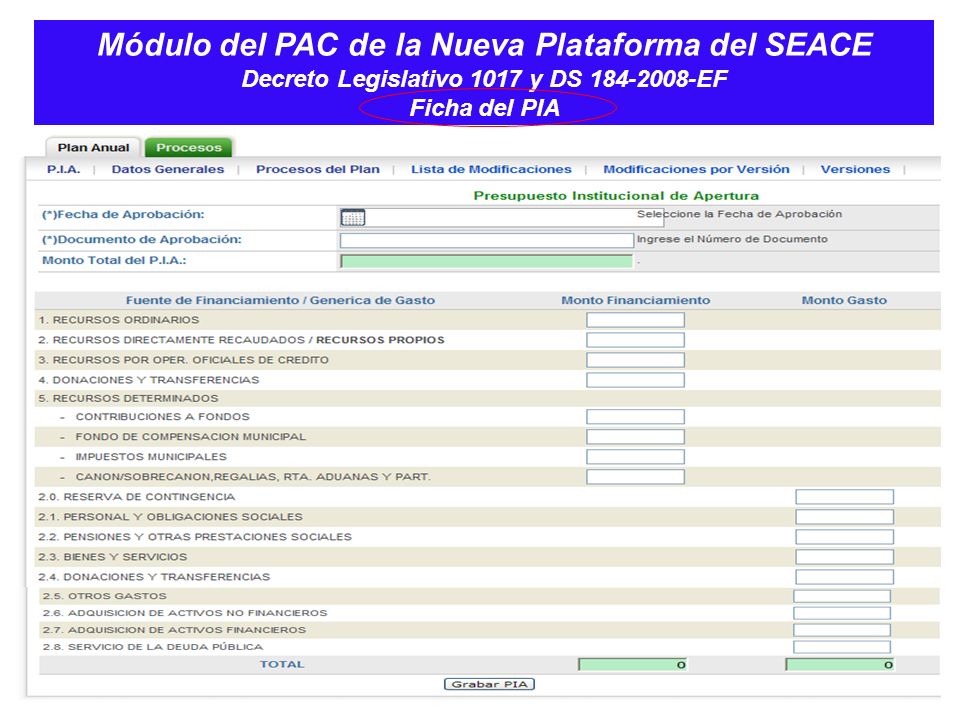Click Fondo de Compensacion Municipal field
This screenshot has height=720, width=960.
(x=636, y=437)
